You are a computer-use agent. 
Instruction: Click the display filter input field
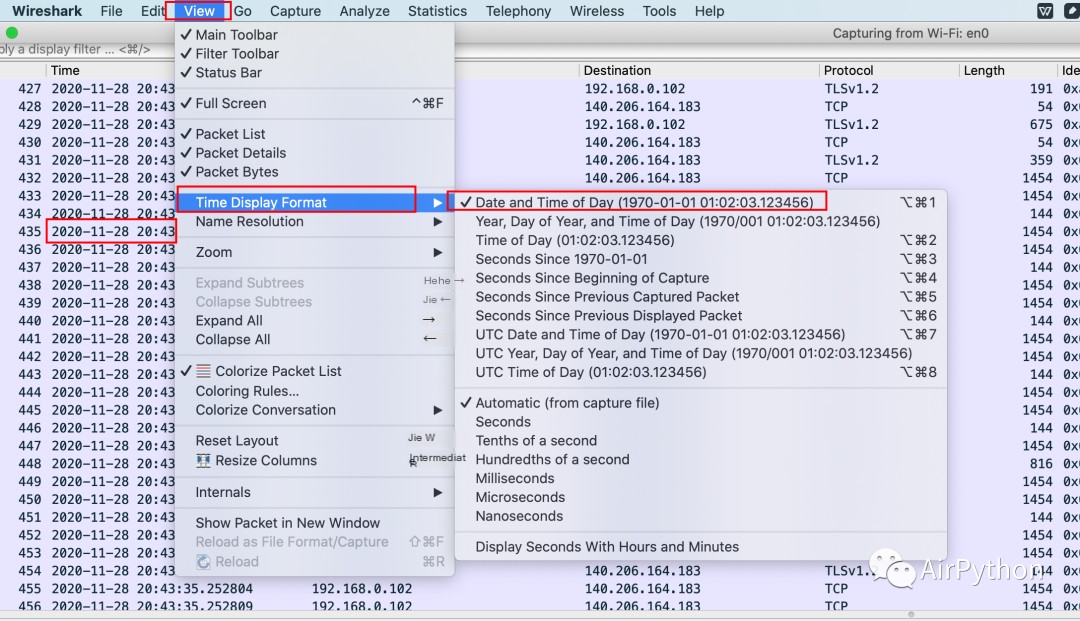[86, 50]
